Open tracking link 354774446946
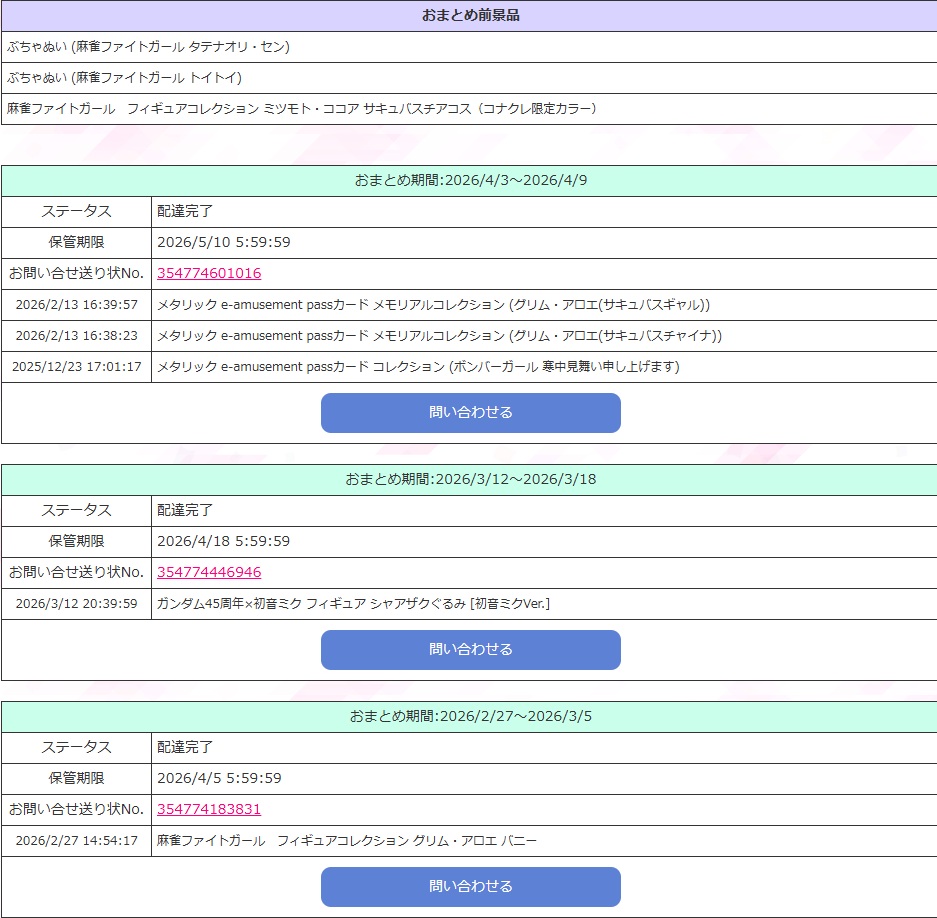This screenshot has width=937, height=918. click(209, 572)
